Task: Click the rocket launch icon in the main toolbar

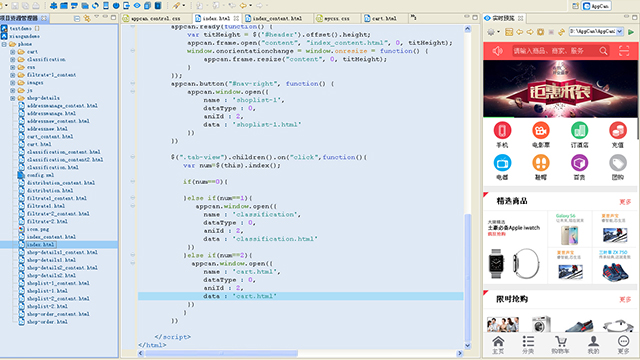Action: coord(176,5)
